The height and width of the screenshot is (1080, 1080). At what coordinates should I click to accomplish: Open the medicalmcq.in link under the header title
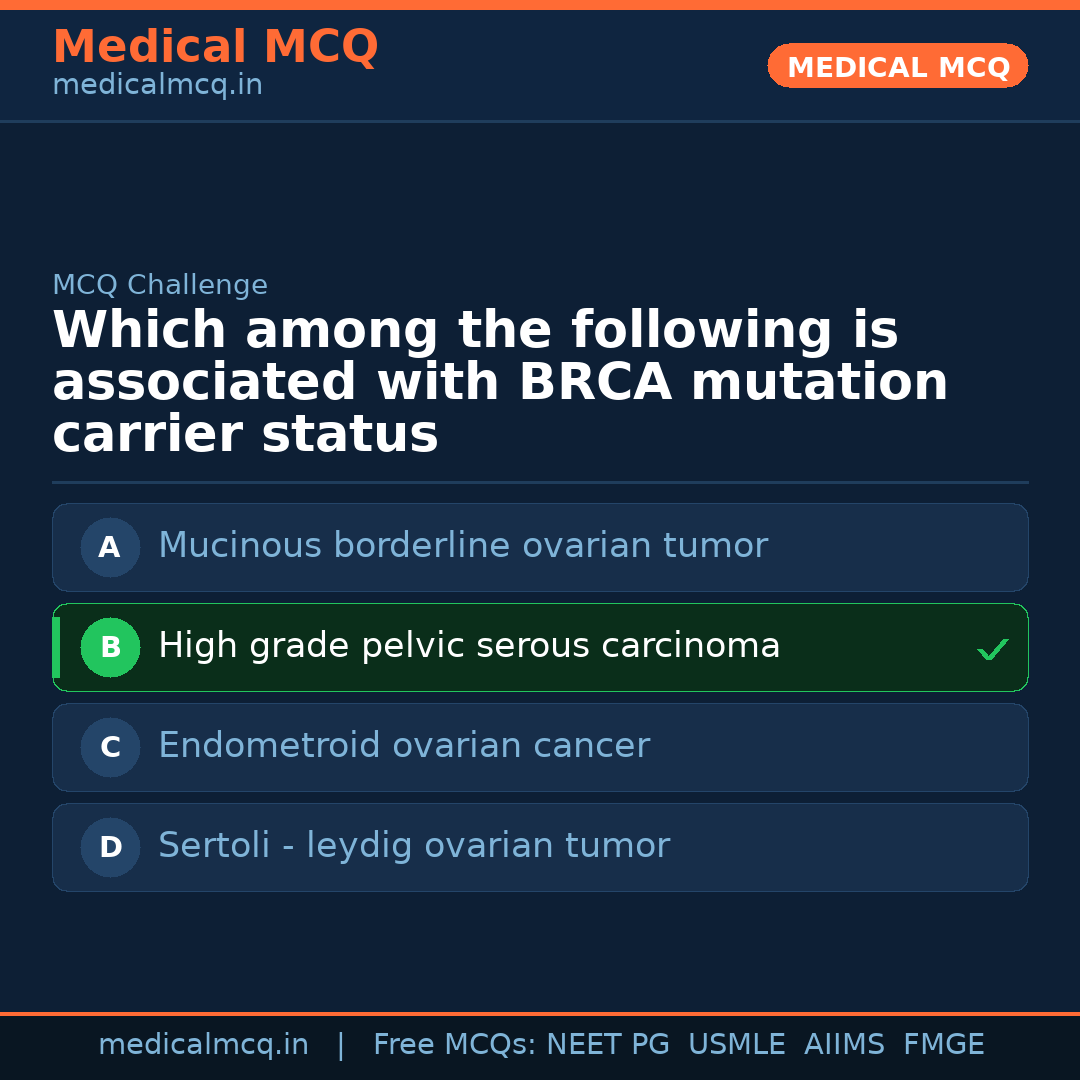(x=157, y=86)
